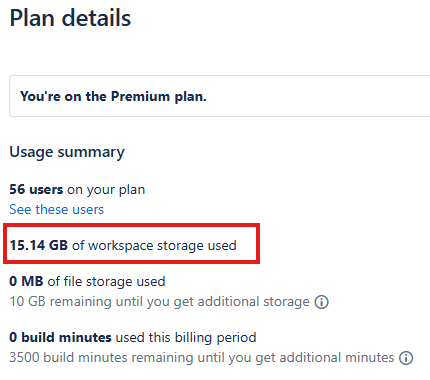Click the bold 15.14 GB value

coord(39,245)
